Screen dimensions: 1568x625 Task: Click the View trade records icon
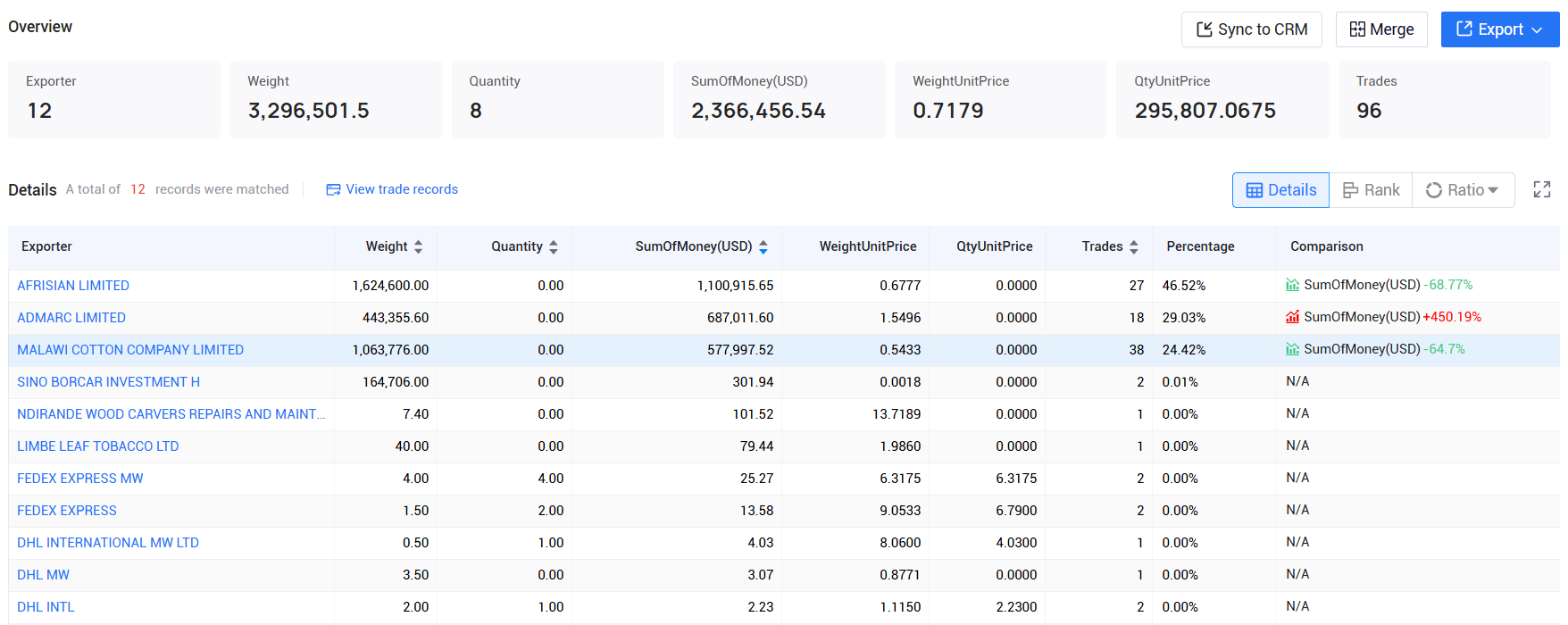pos(333,189)
